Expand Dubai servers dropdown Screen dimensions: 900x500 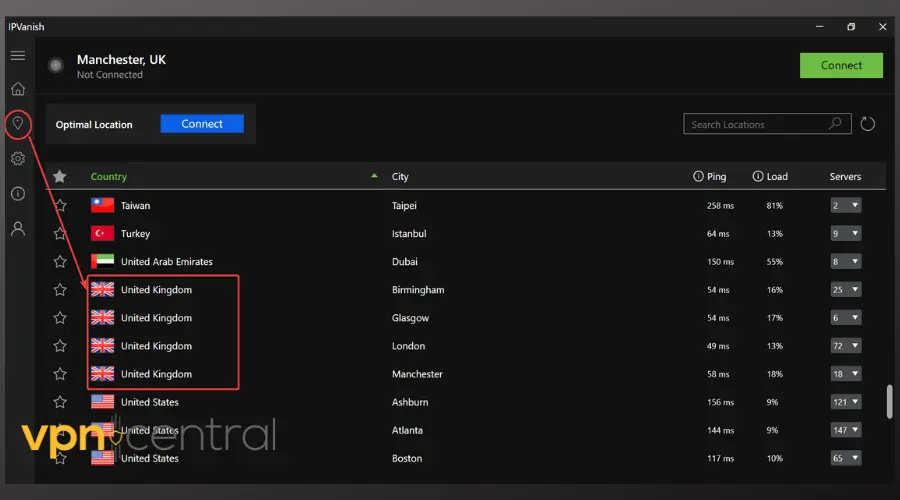(845, 261)
